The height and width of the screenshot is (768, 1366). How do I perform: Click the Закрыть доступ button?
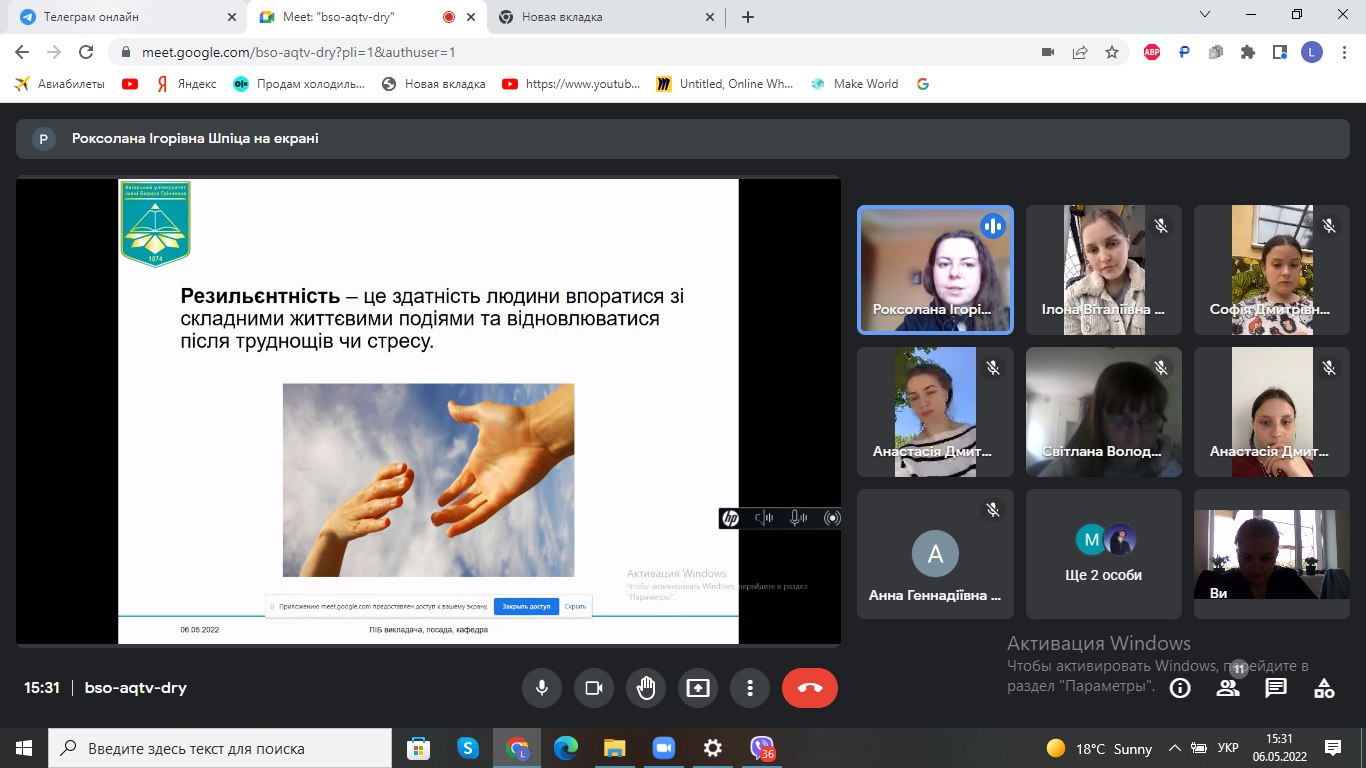click(x=526, y=606)
